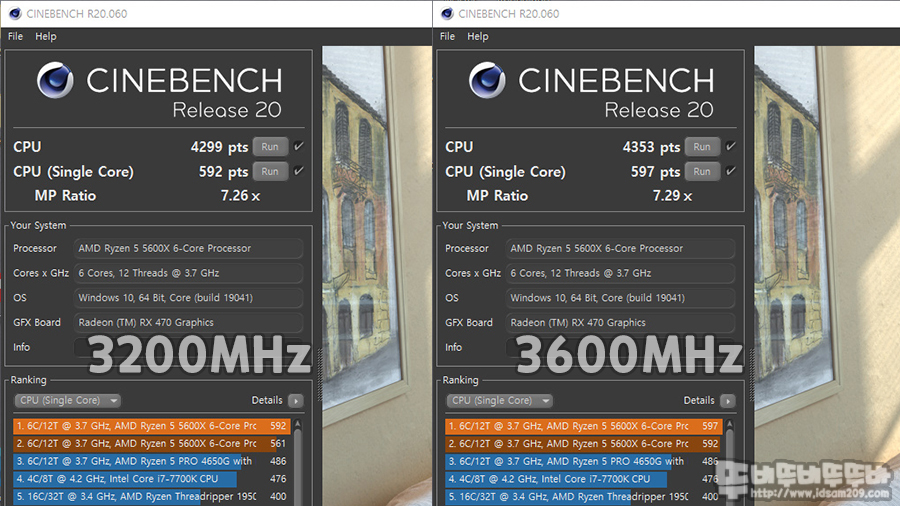The width and height of the screenshot is (900, 506).
Task: Toggle the CPU Single Core checkbox in the right window
Action: pyautogui.click(x=730, y=171)
